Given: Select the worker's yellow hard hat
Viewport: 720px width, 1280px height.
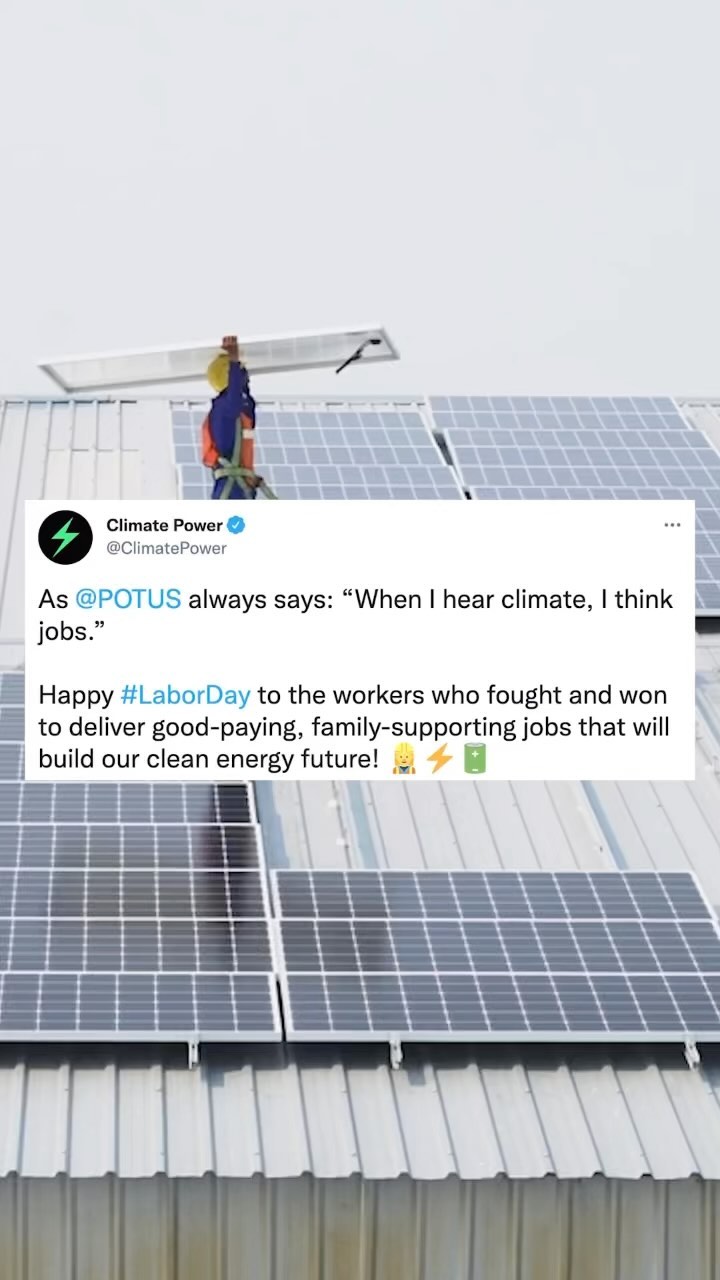Looking at the screenshot, I should pyautogui.click(x=217, y=372).
